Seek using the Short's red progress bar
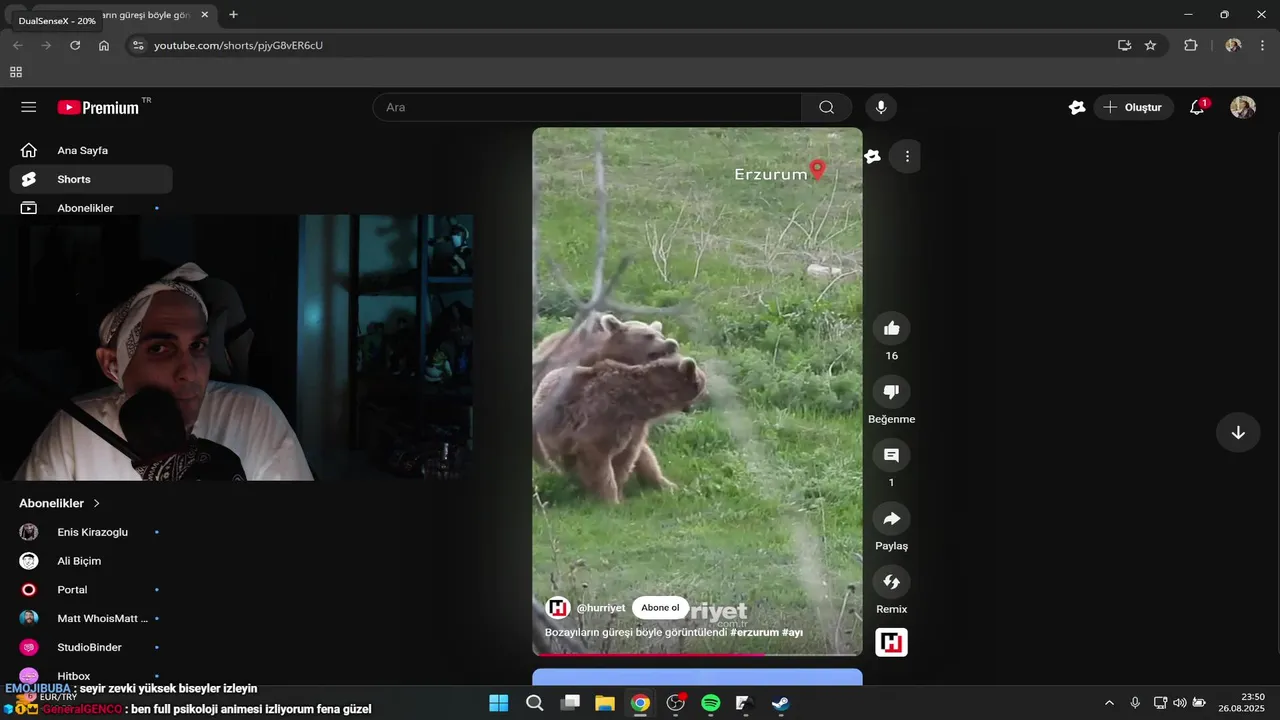 pyautogui.click(x=697, y=654)
